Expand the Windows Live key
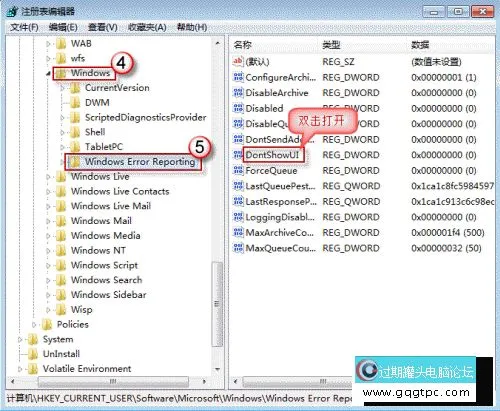 click(48, 177)
